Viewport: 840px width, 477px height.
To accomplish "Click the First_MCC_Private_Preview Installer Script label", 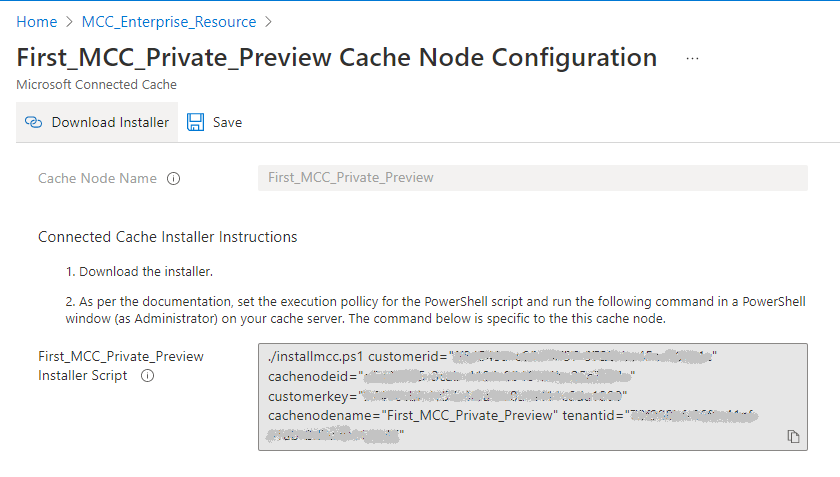I will (120, 366).
